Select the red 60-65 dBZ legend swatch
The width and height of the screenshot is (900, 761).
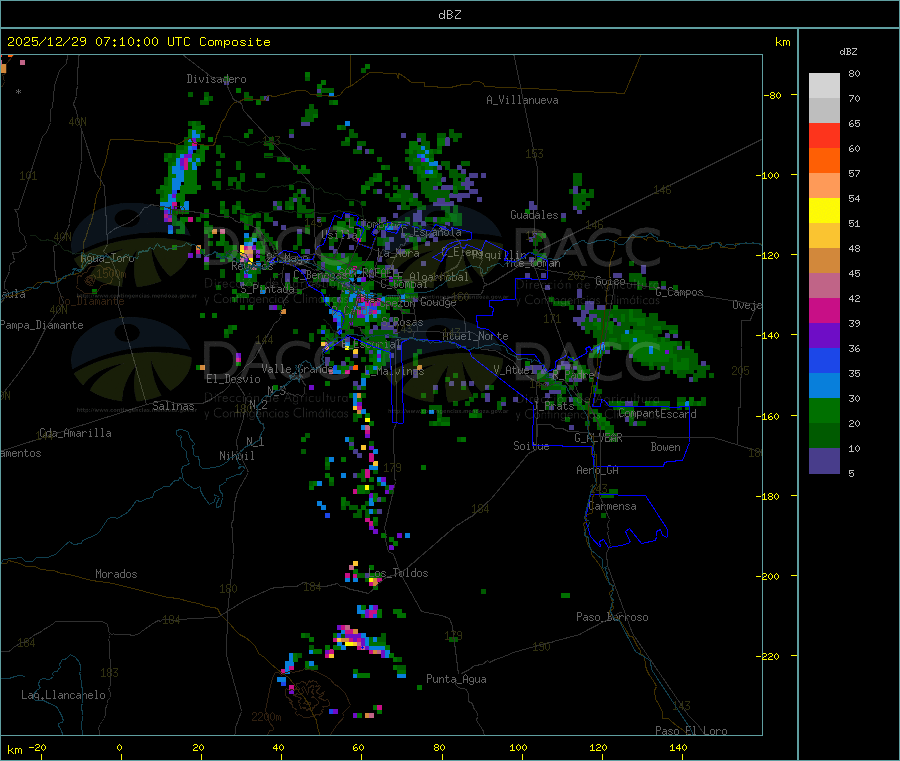pyautogui.click(x=824, y=135)
